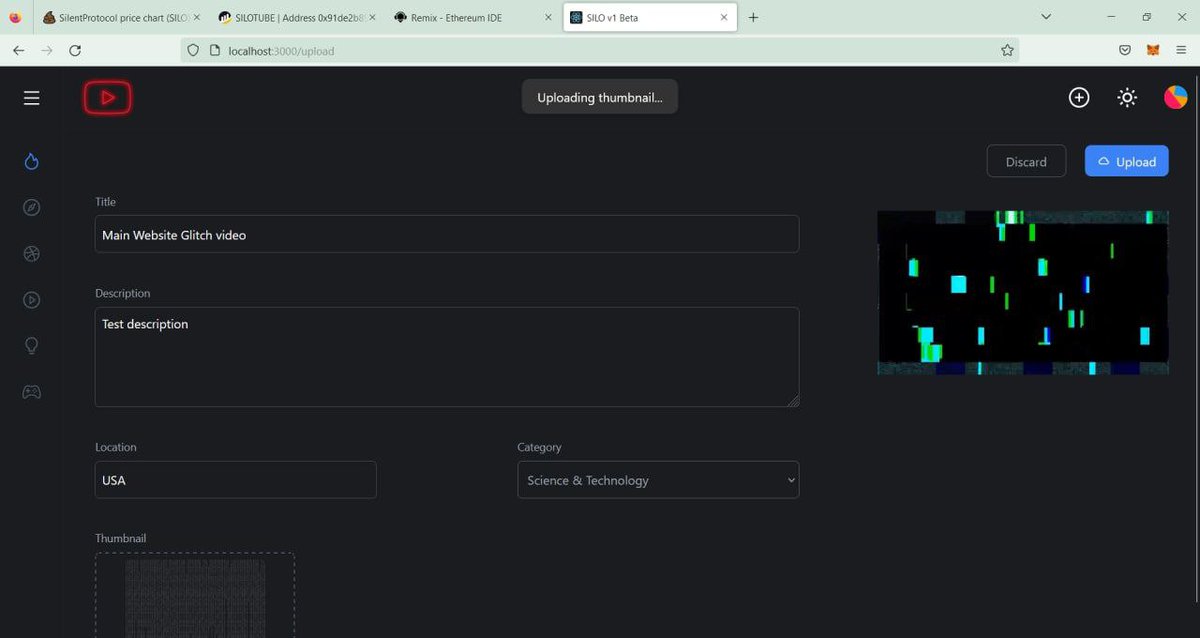The image size is (1200, 638).
Task: Click the Uploading thumbnail notification toast
Action: pyautogui.click(x=599, y=97)
